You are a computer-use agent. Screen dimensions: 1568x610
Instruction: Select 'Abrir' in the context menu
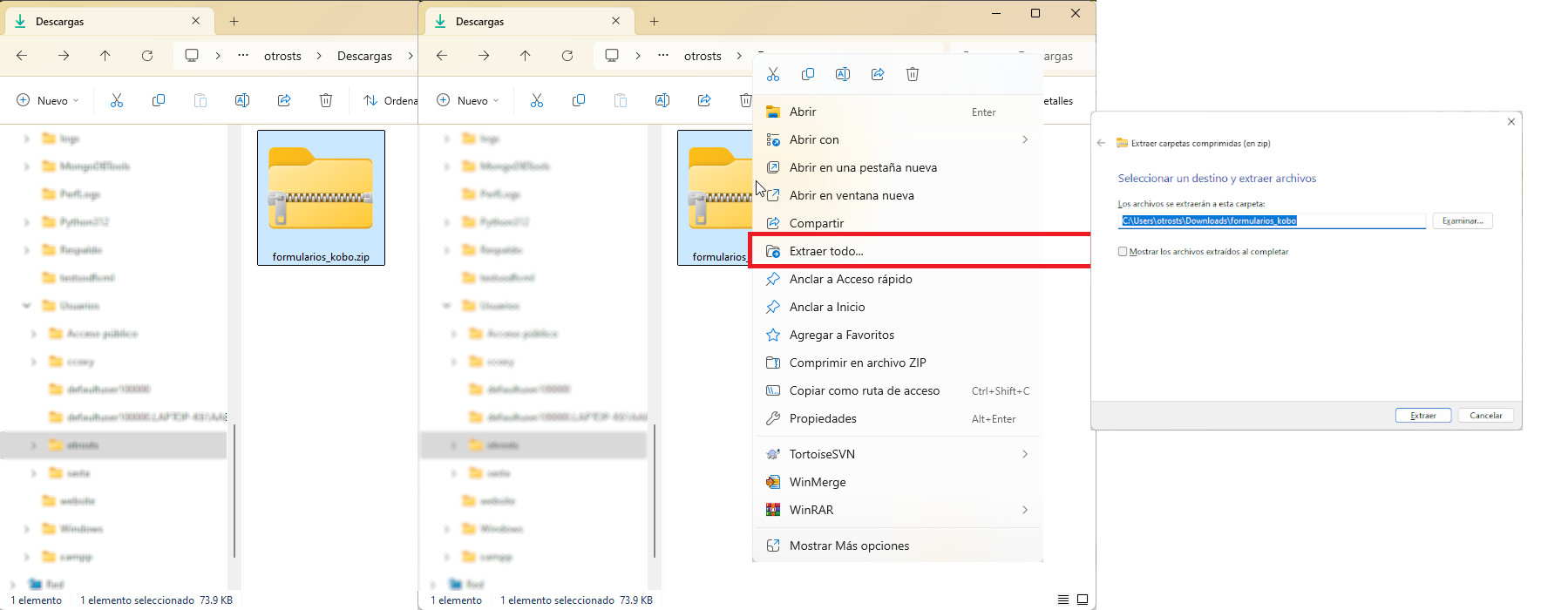(x=898, y=112)
